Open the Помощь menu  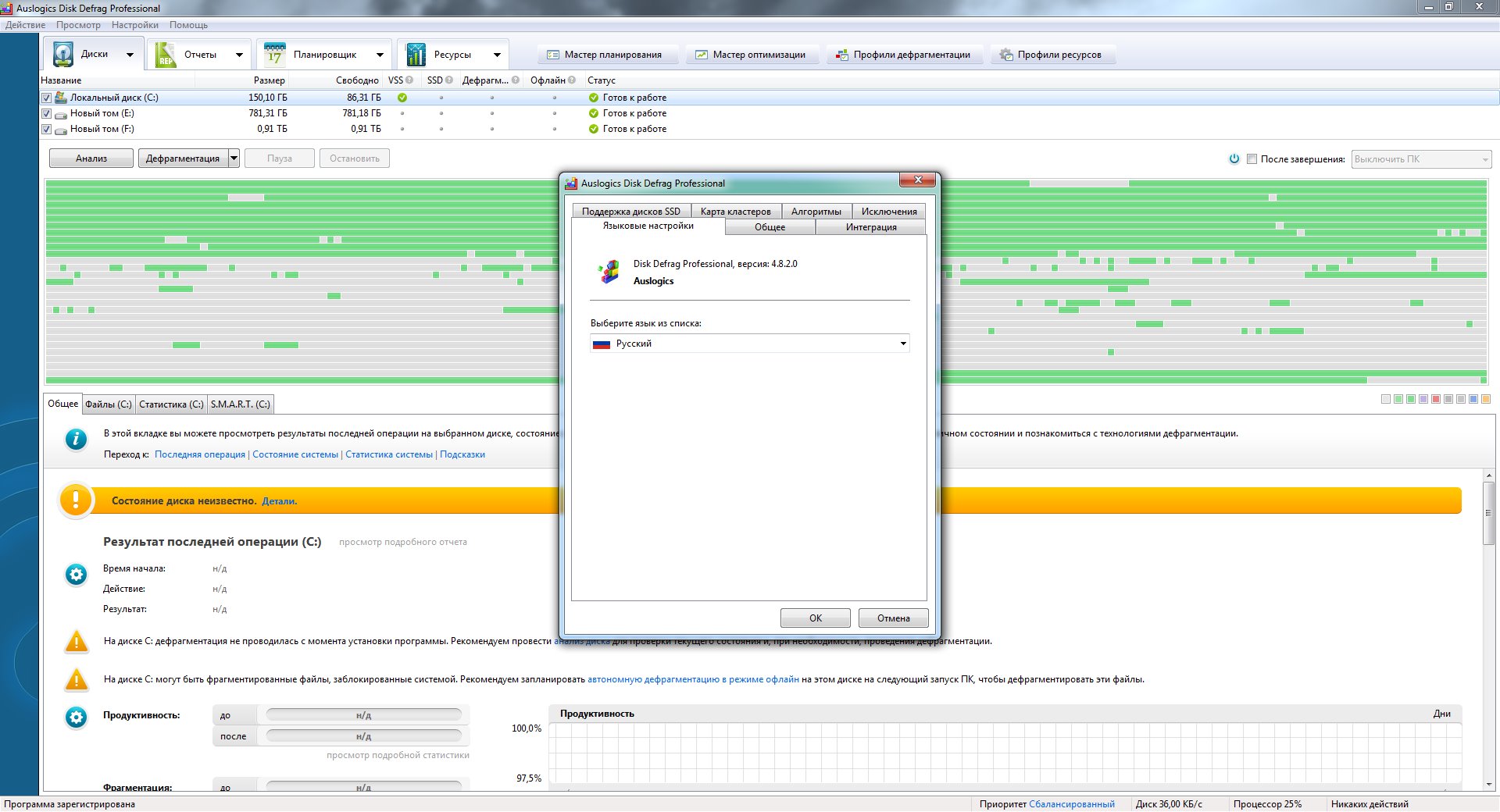pos(189,25)
